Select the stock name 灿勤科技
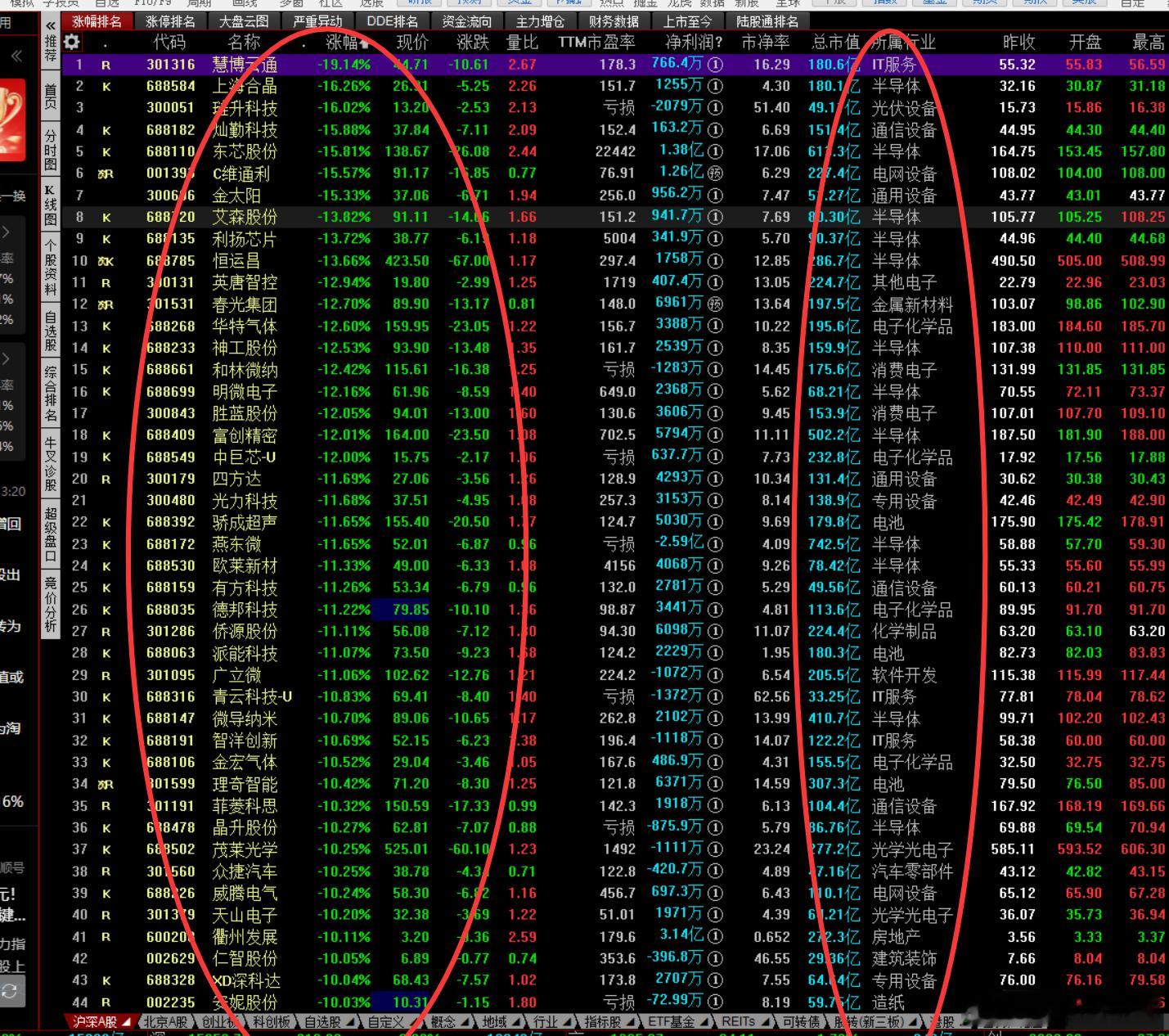 pos(245,130)
